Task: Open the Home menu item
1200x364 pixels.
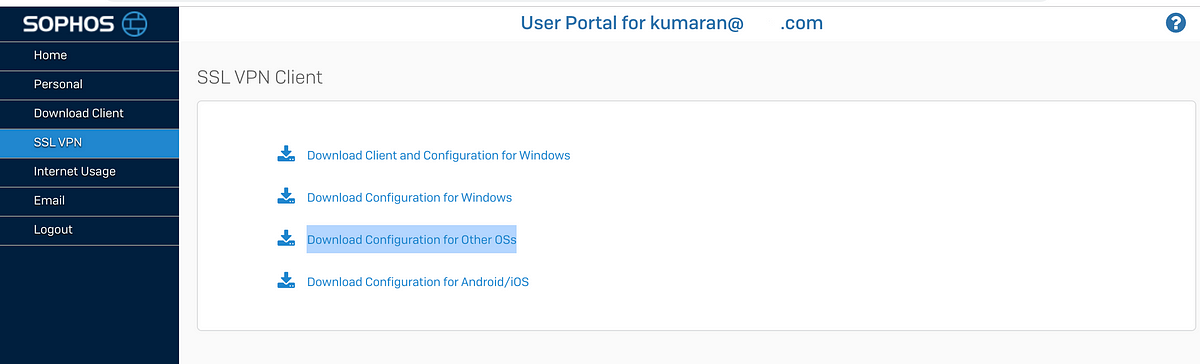Action: pos(89,56)
